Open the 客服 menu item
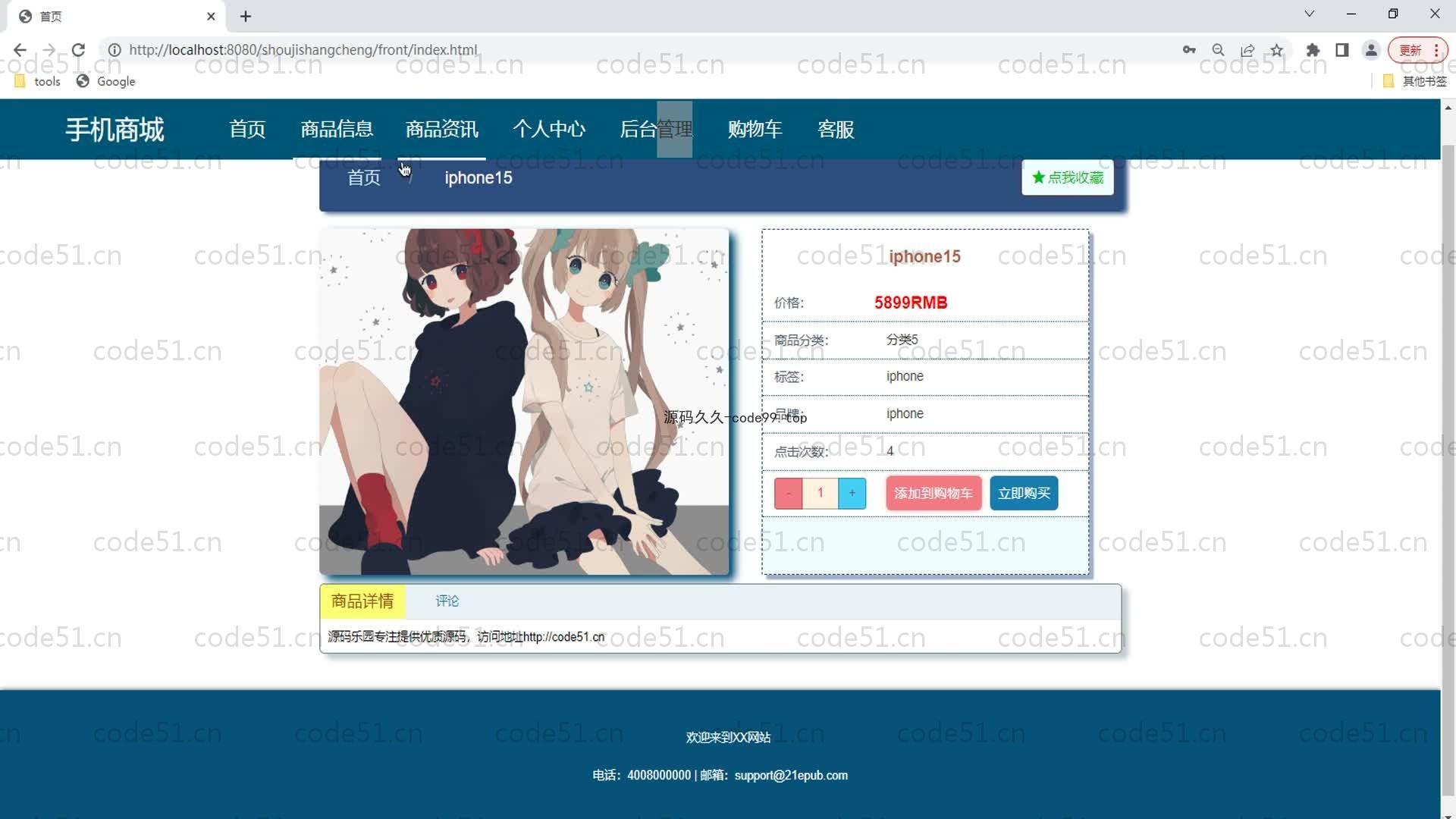Screen dimensions: 1456x819 point(836,130)
